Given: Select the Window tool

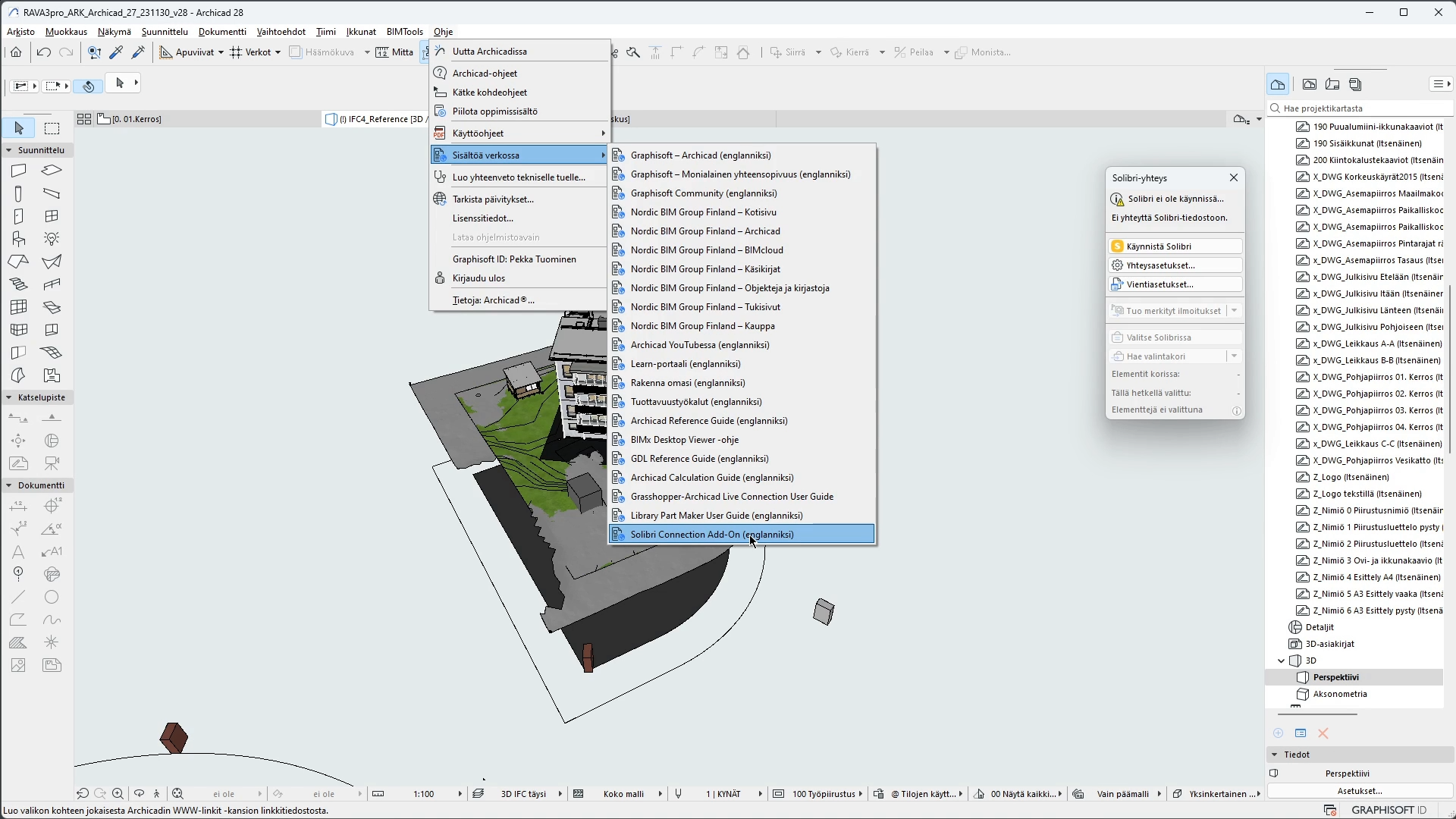Looking at the screenshot, I should point(52,216).
